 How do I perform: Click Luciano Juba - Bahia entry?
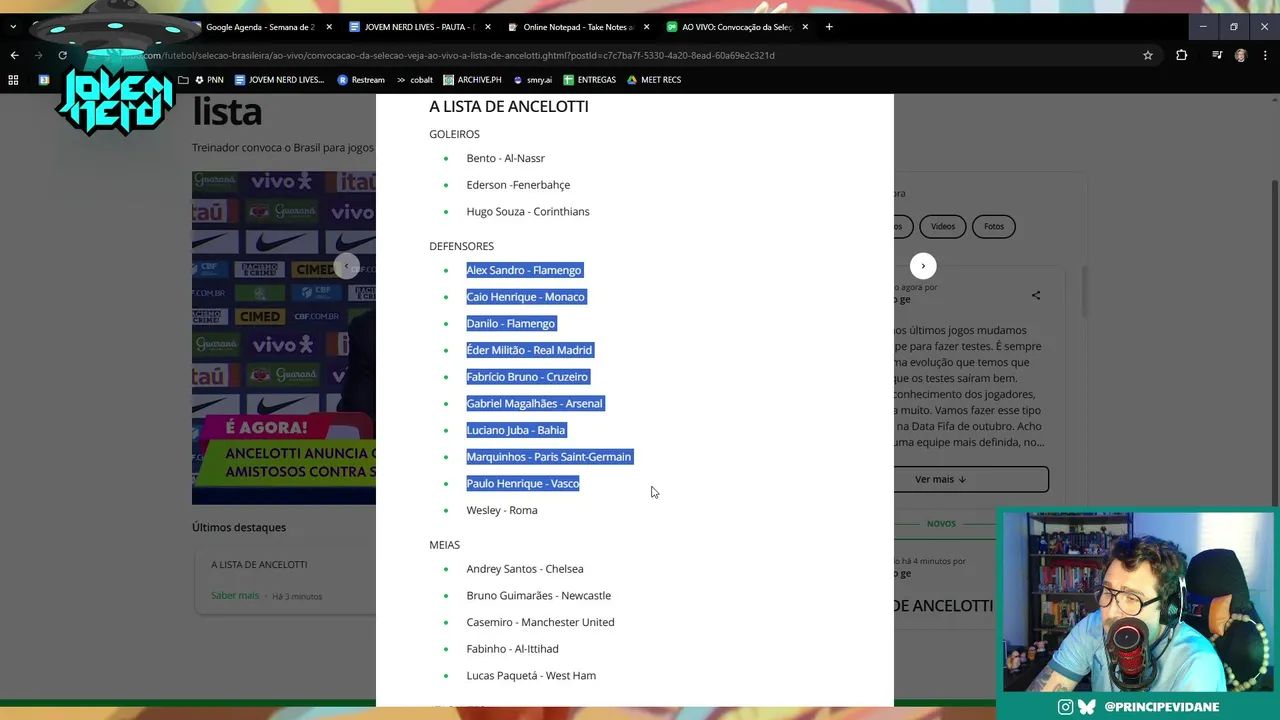(515, 430)
